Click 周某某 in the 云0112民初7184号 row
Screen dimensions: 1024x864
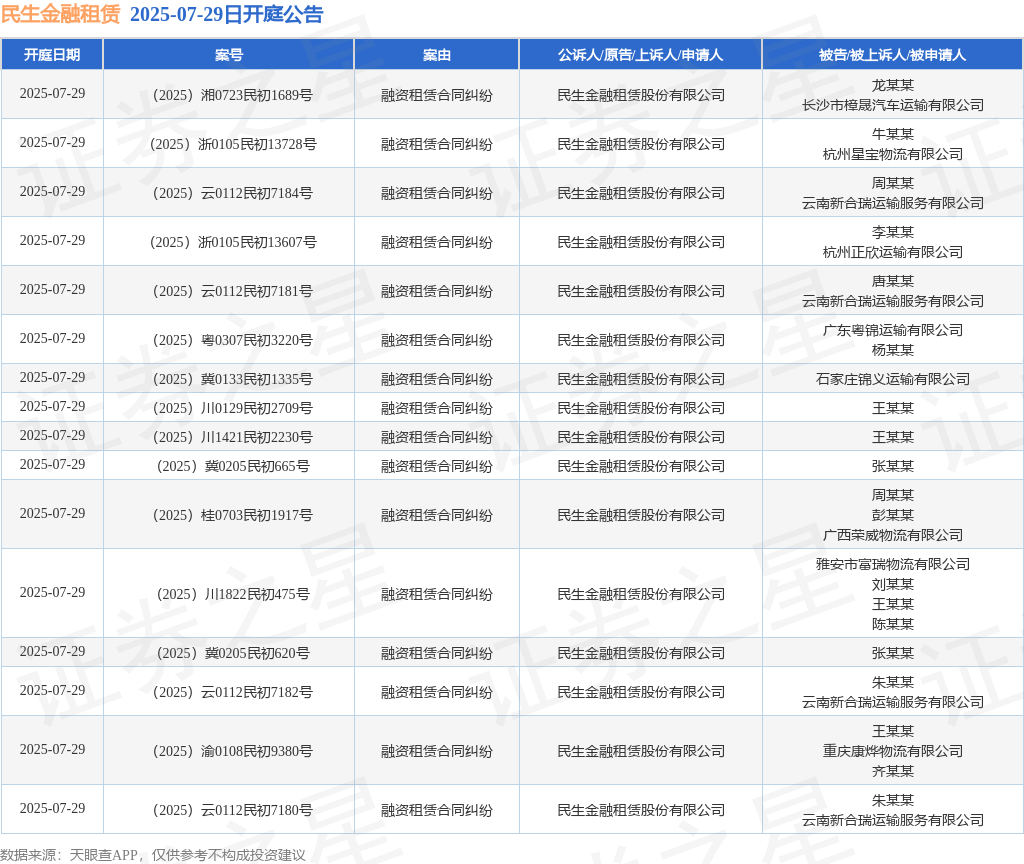(893, 184)
